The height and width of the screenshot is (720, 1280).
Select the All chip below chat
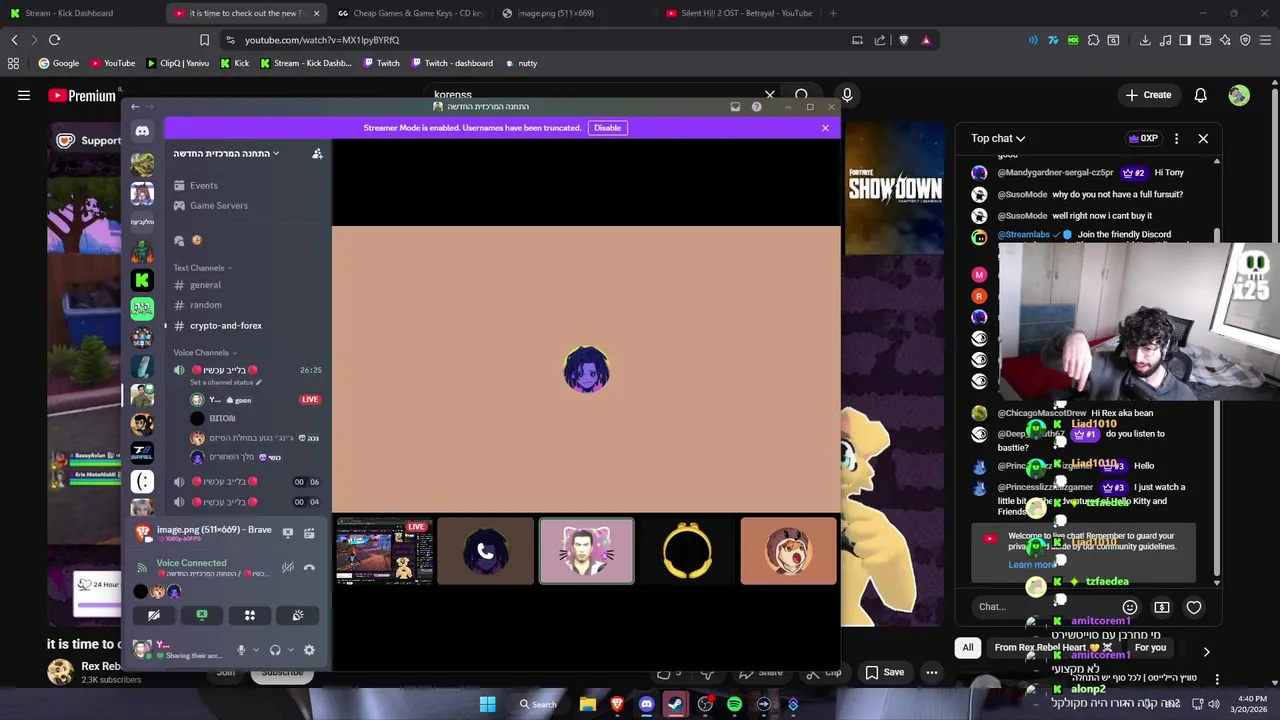[x=968, y=648]
